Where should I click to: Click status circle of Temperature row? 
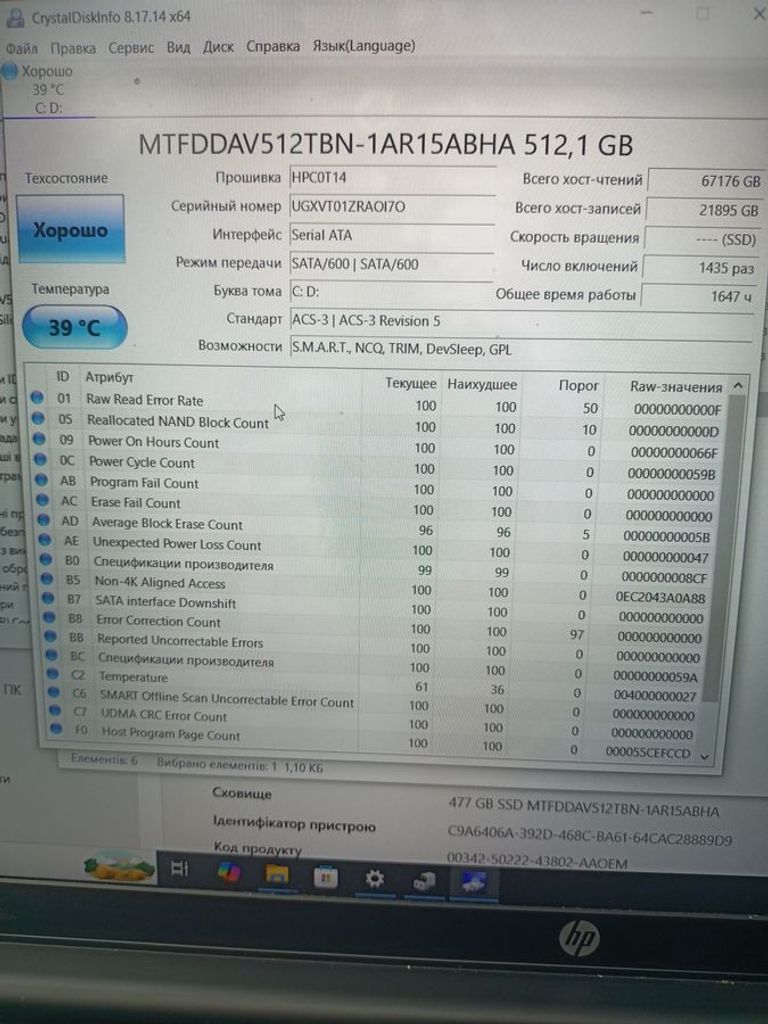coord(54,673)
